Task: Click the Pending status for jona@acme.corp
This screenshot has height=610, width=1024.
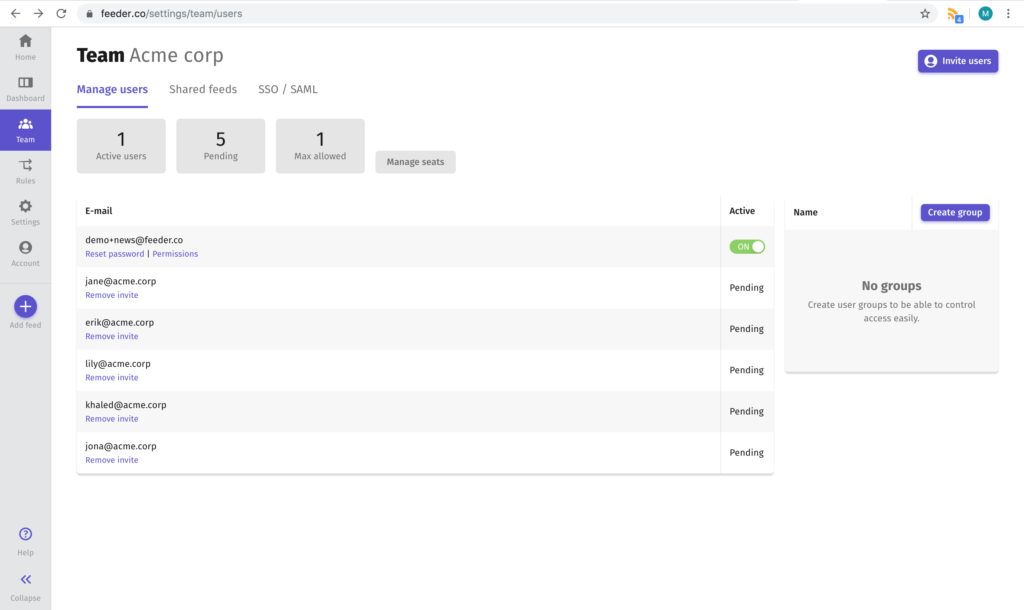Action: 746,452
